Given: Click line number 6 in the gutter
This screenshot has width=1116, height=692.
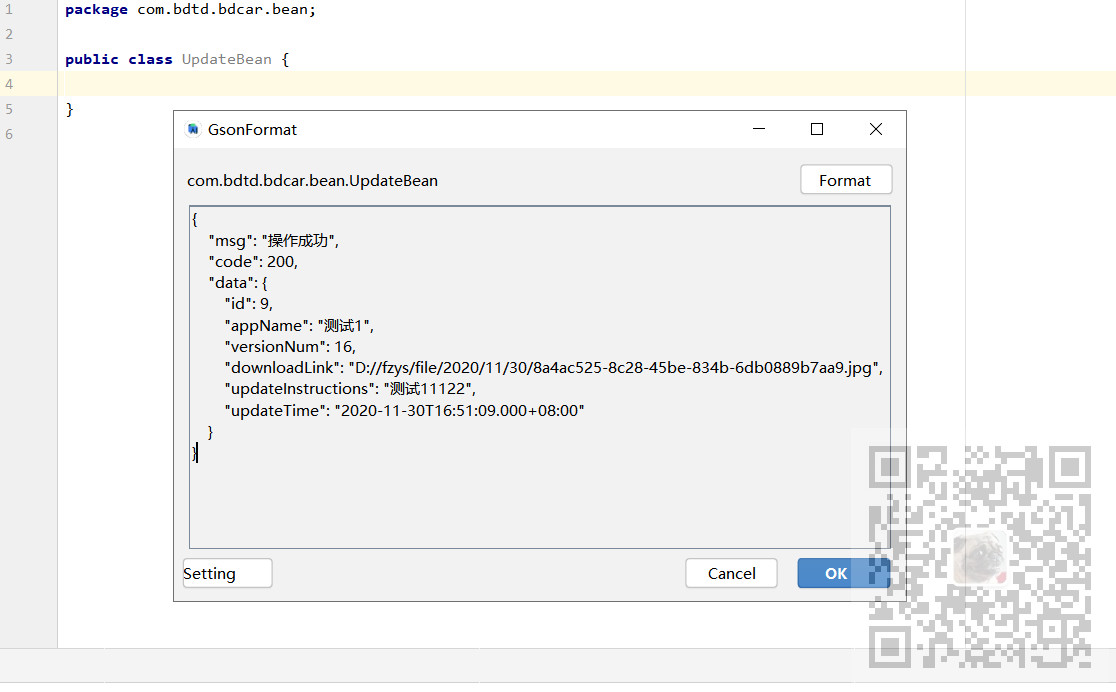Looking at the screenshot, I should pyautogui.click(x=9, y=133).
